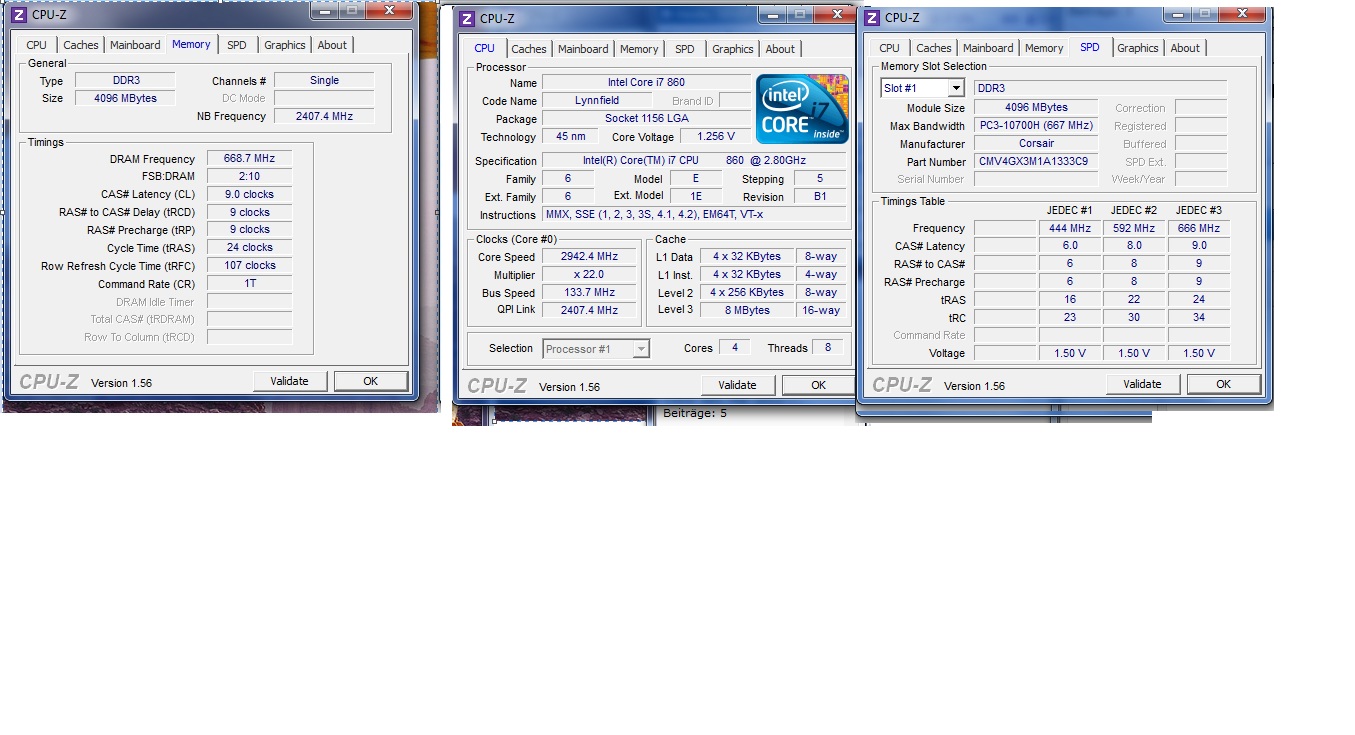
Task: Click the Size value 4096 MBytes in the Memory window
Action: click(125, 98)
